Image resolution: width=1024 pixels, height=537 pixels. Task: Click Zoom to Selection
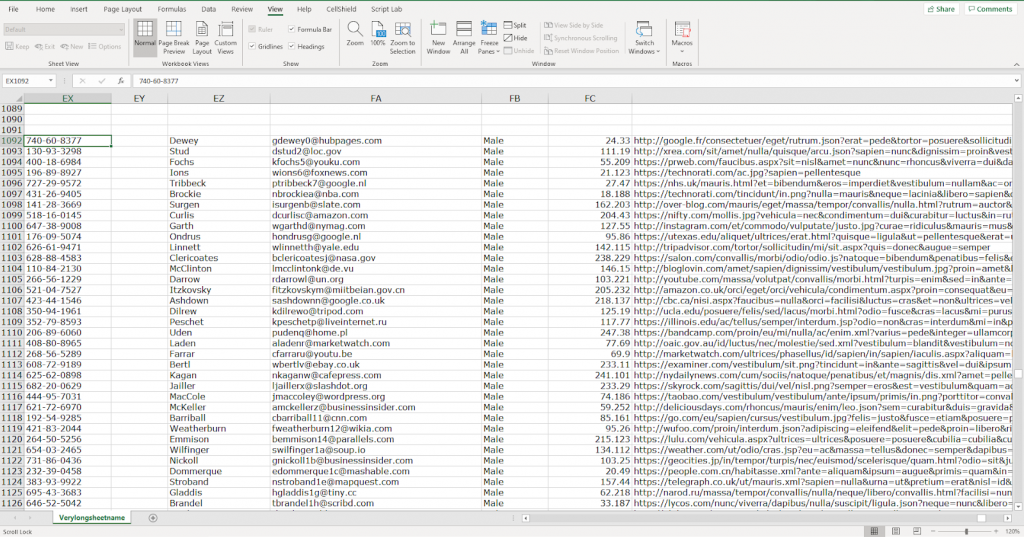click(x=403, y=37)
